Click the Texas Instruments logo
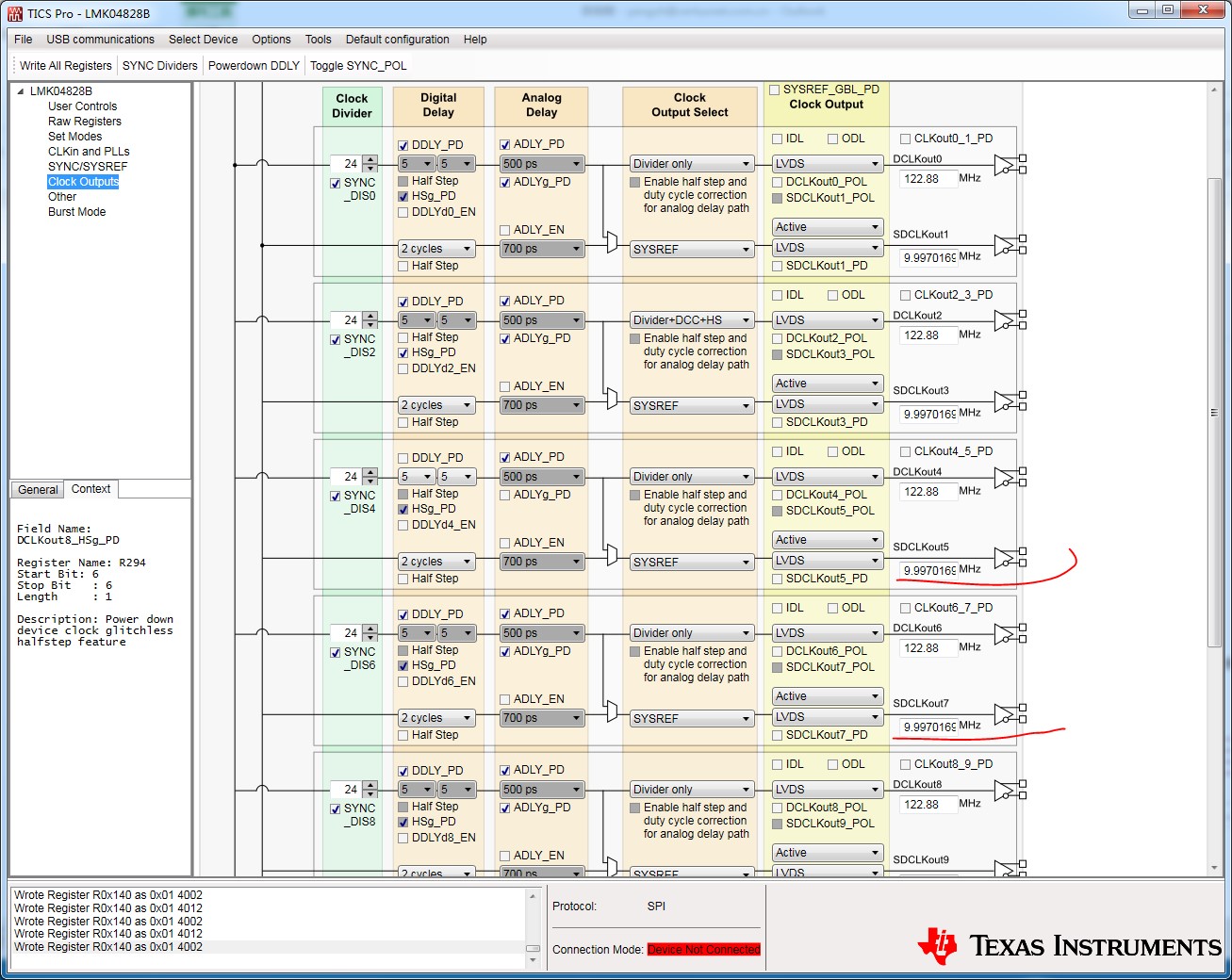 point(1069,946)
